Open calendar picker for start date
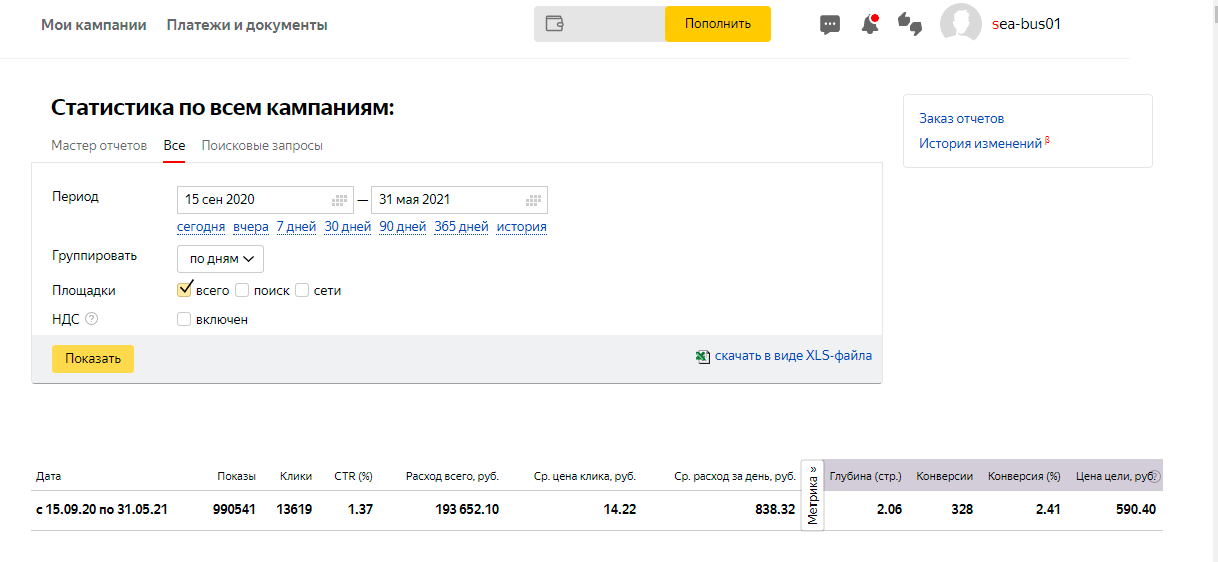 (x=340, y=200)
